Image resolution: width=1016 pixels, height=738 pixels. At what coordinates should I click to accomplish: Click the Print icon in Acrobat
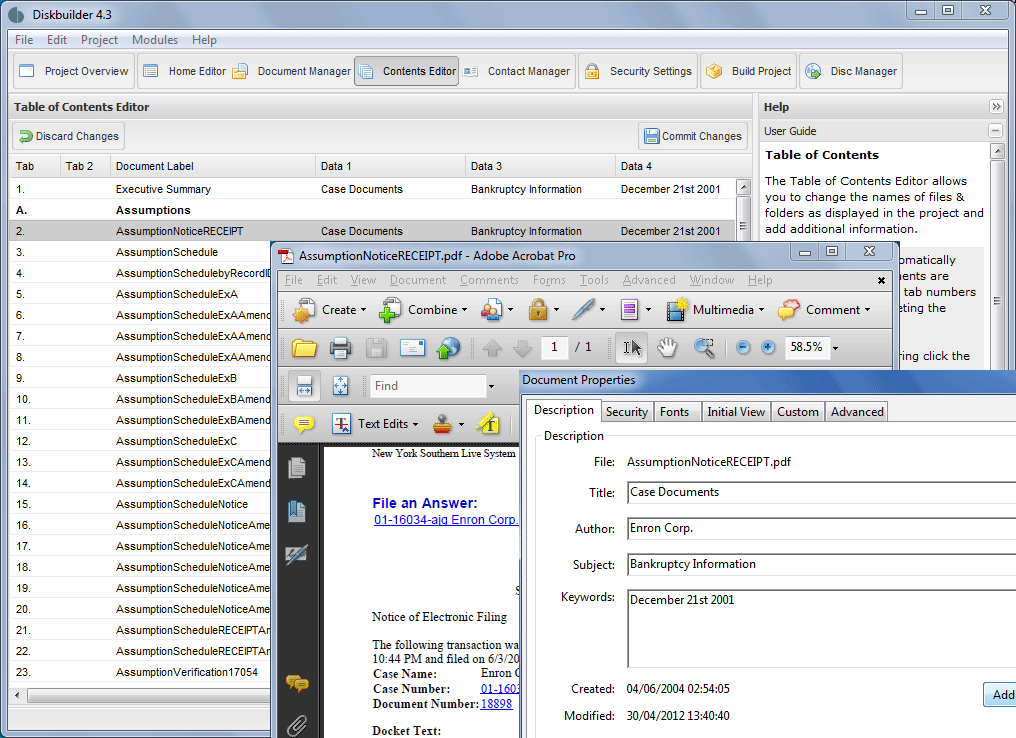[340, 349]
